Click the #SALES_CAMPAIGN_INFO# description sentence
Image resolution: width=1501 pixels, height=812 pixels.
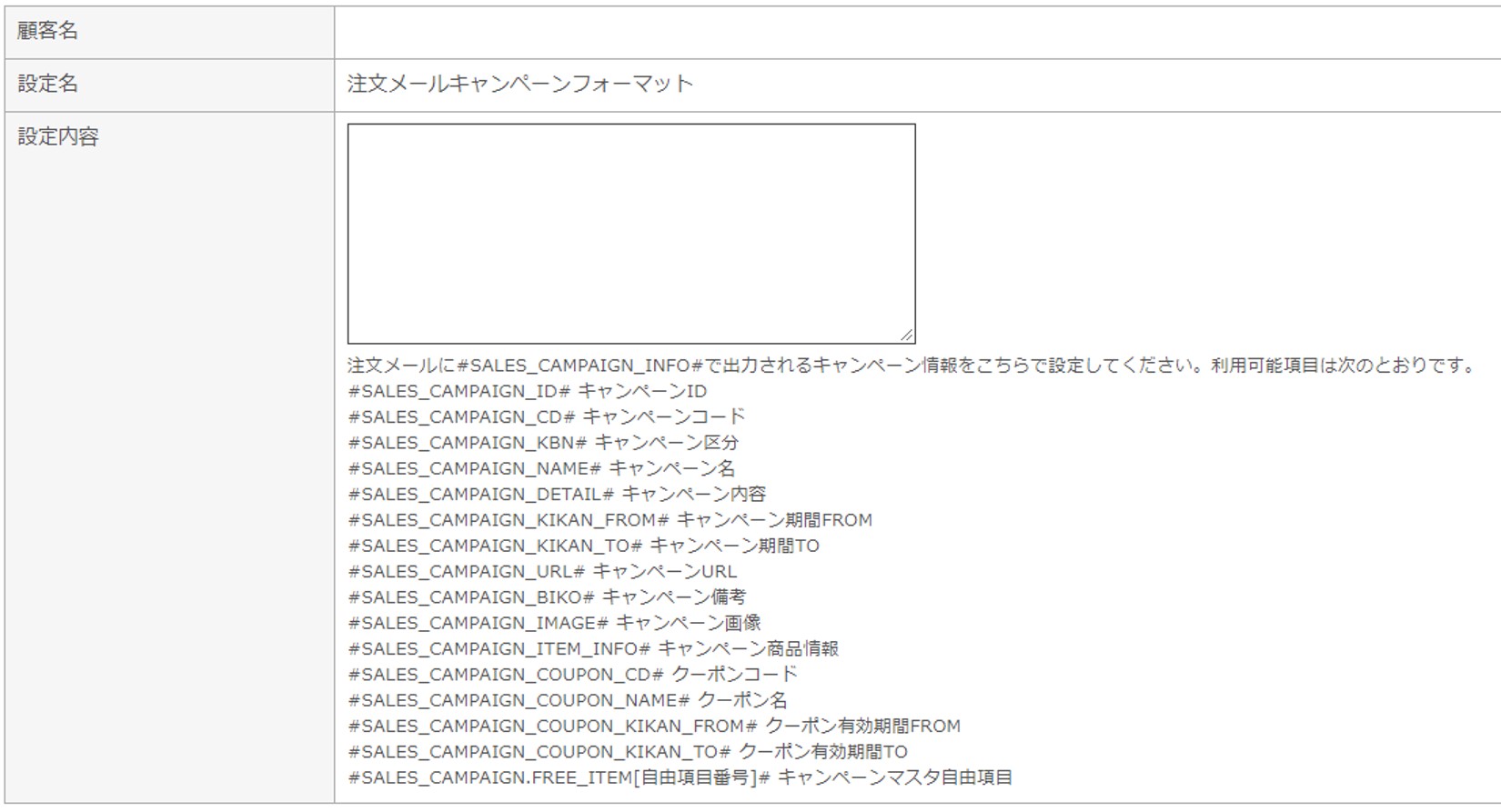pyautogui.click(x=912, y=366)
